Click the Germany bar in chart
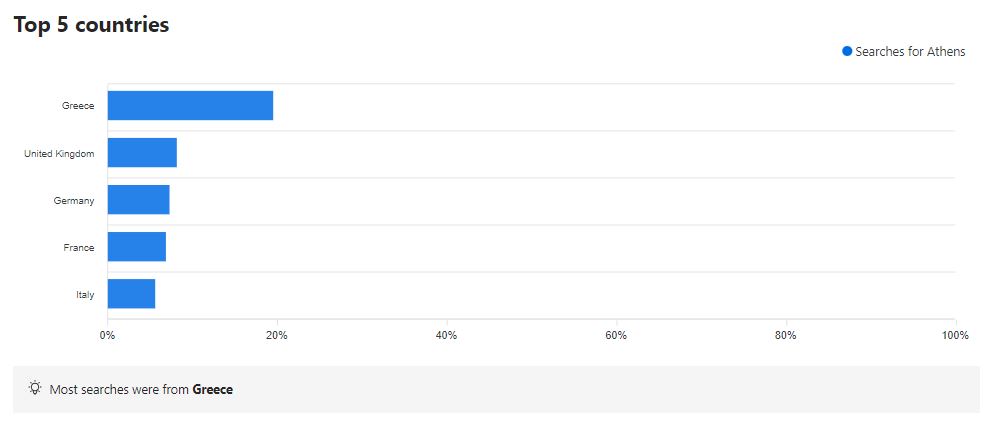The width and height of the screenshot is (989, 433). tap(138, 200)
